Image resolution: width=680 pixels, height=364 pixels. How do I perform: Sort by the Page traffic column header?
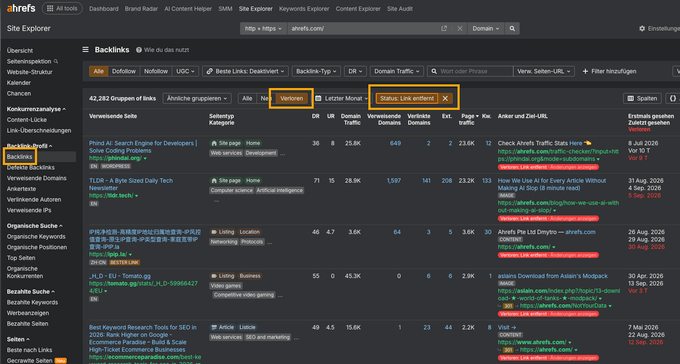pos(469,119)
